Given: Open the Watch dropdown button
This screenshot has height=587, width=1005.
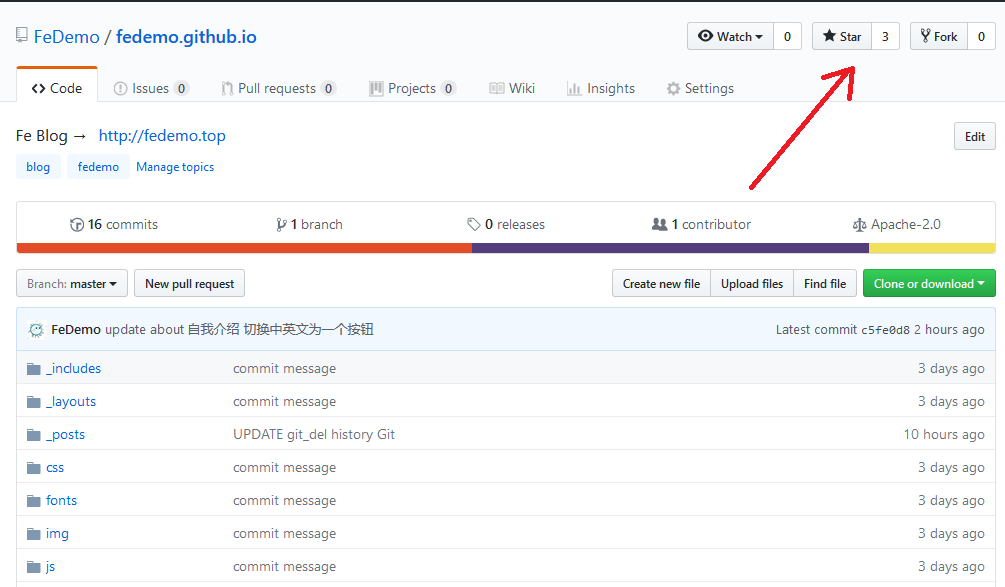Looking at the screenshot, I should coord(730,37).
